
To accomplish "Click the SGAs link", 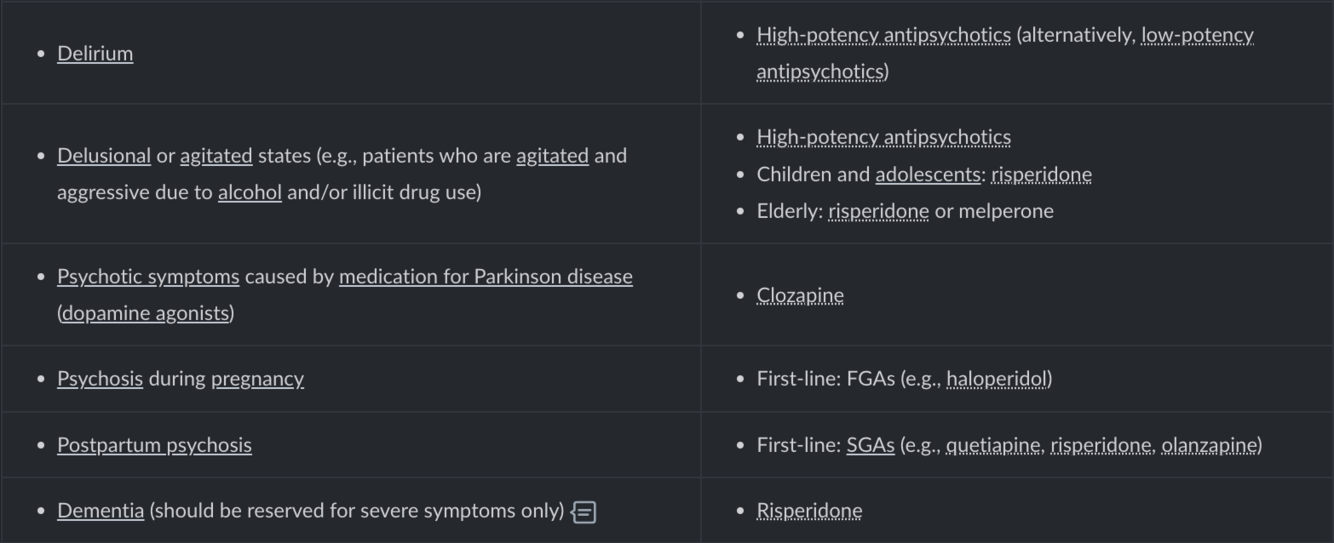I will click(870, 445).
